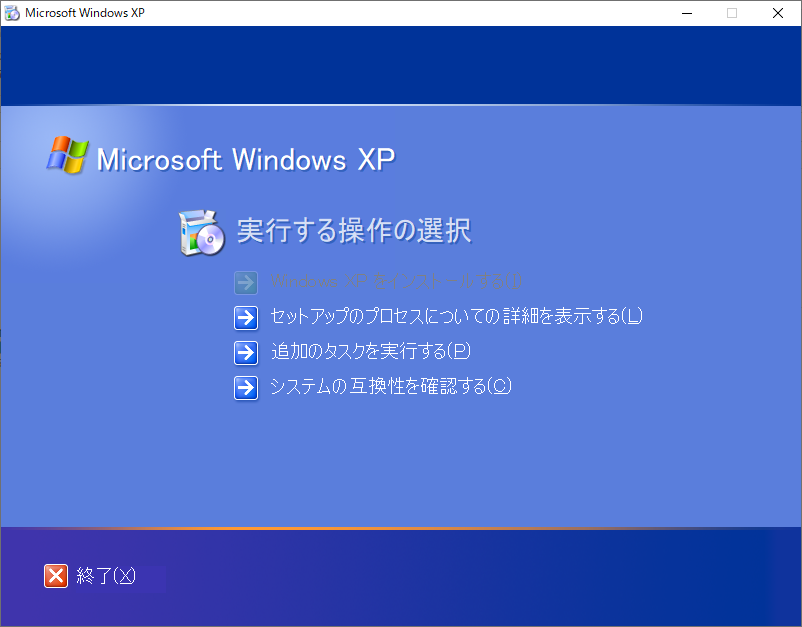Click the greyed arrow icon beside Windows XP をインストールする
Viewport: 802px width, 627px height.
pos(246,282)
